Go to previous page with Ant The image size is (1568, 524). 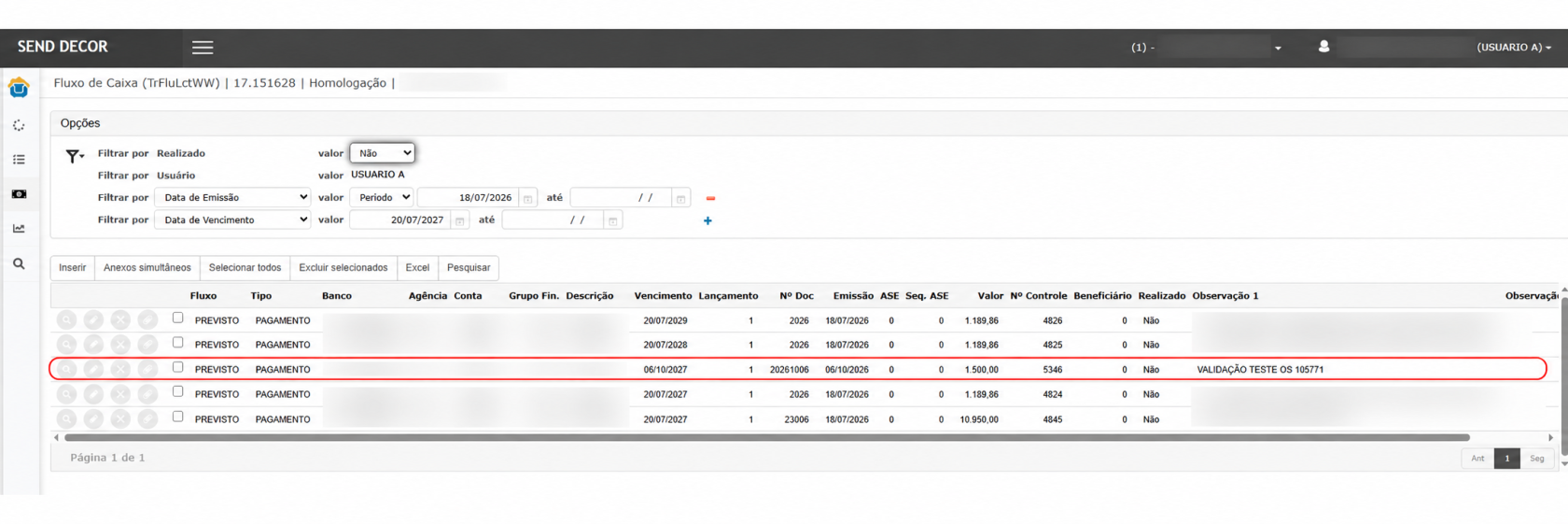pos(1477,459)
